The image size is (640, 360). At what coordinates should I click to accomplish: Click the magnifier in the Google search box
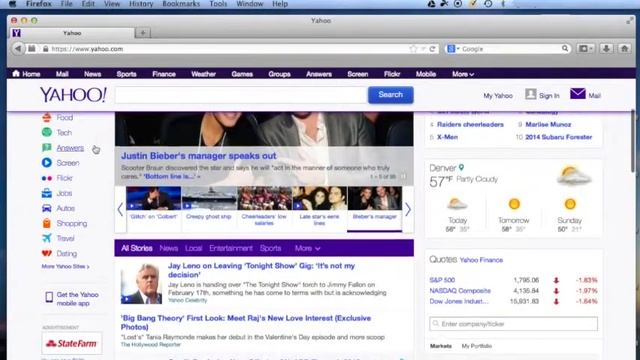click(x=564, y=49)
